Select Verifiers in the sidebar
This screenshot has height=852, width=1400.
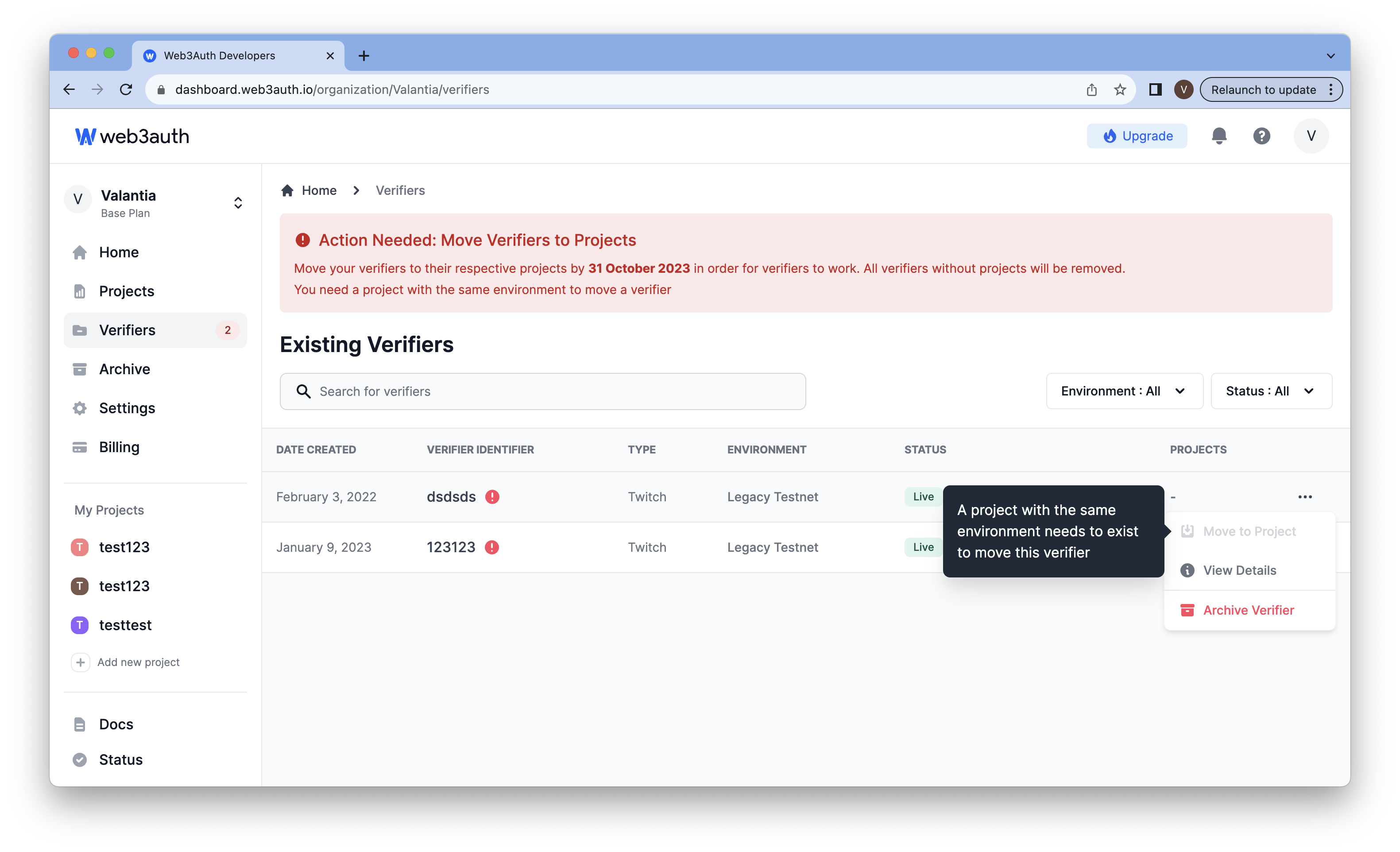coord(155,330)
